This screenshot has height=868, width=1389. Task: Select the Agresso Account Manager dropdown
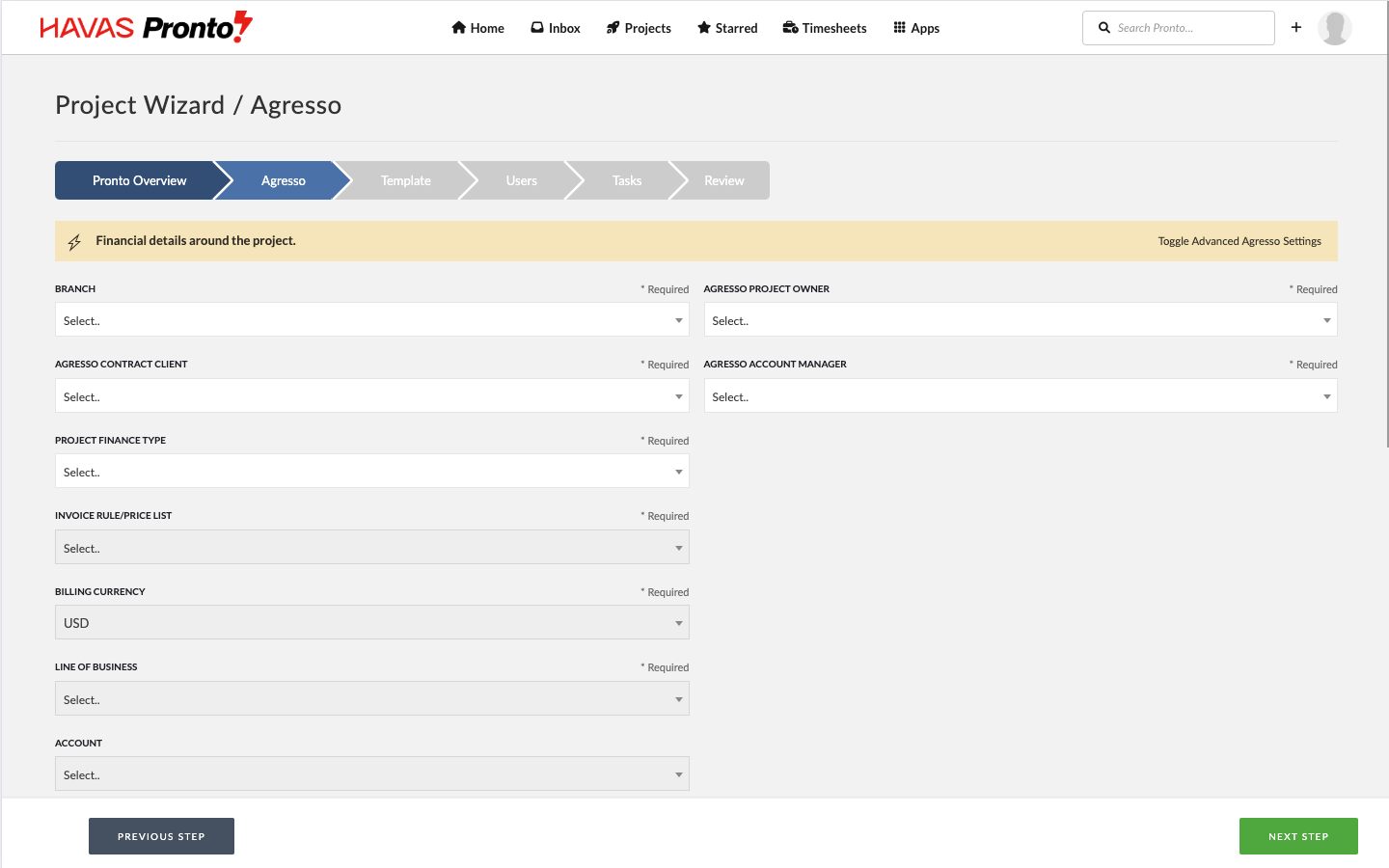pyautogui.click(x=1020, y=396)
